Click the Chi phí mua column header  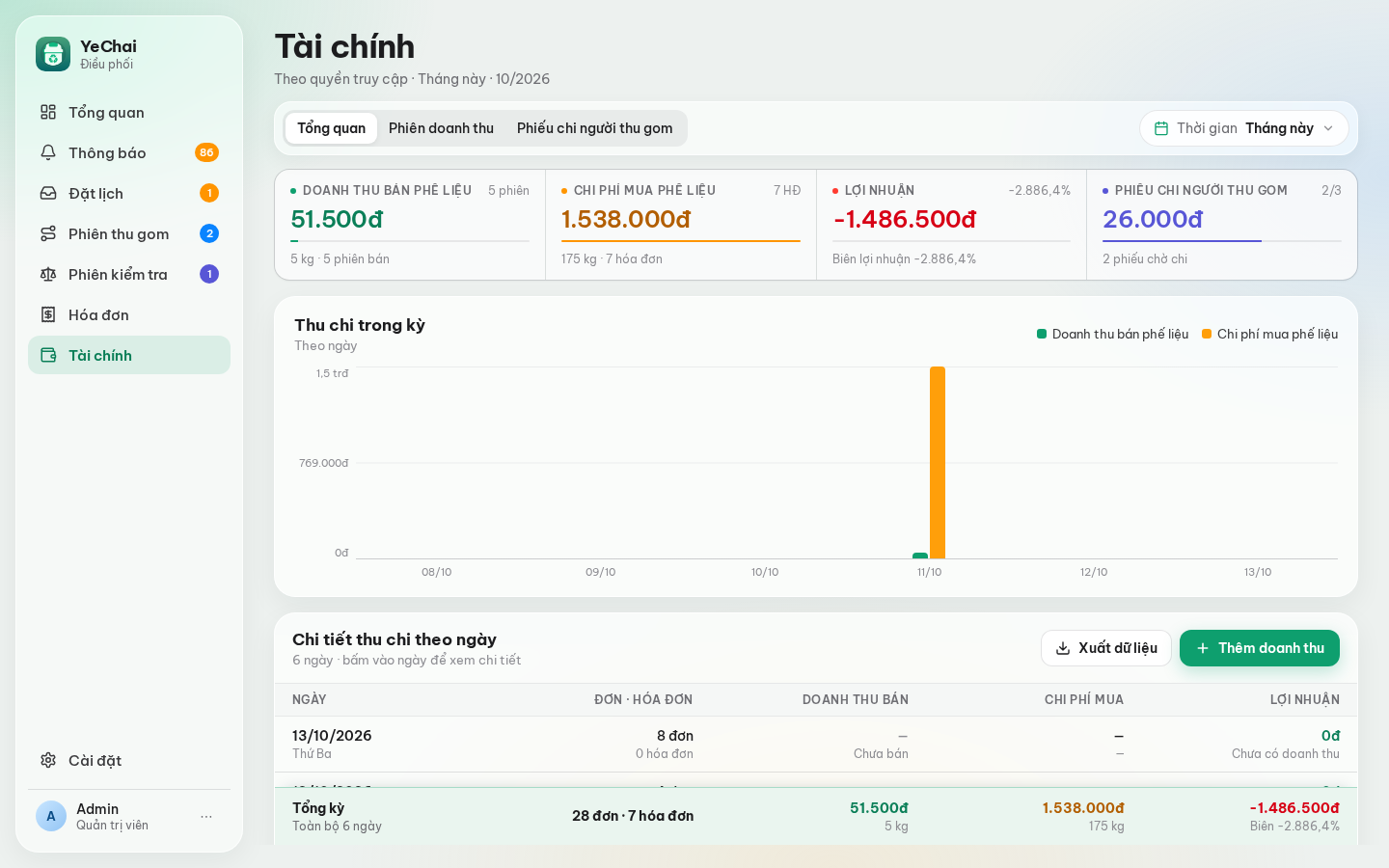coord(1084,699)
